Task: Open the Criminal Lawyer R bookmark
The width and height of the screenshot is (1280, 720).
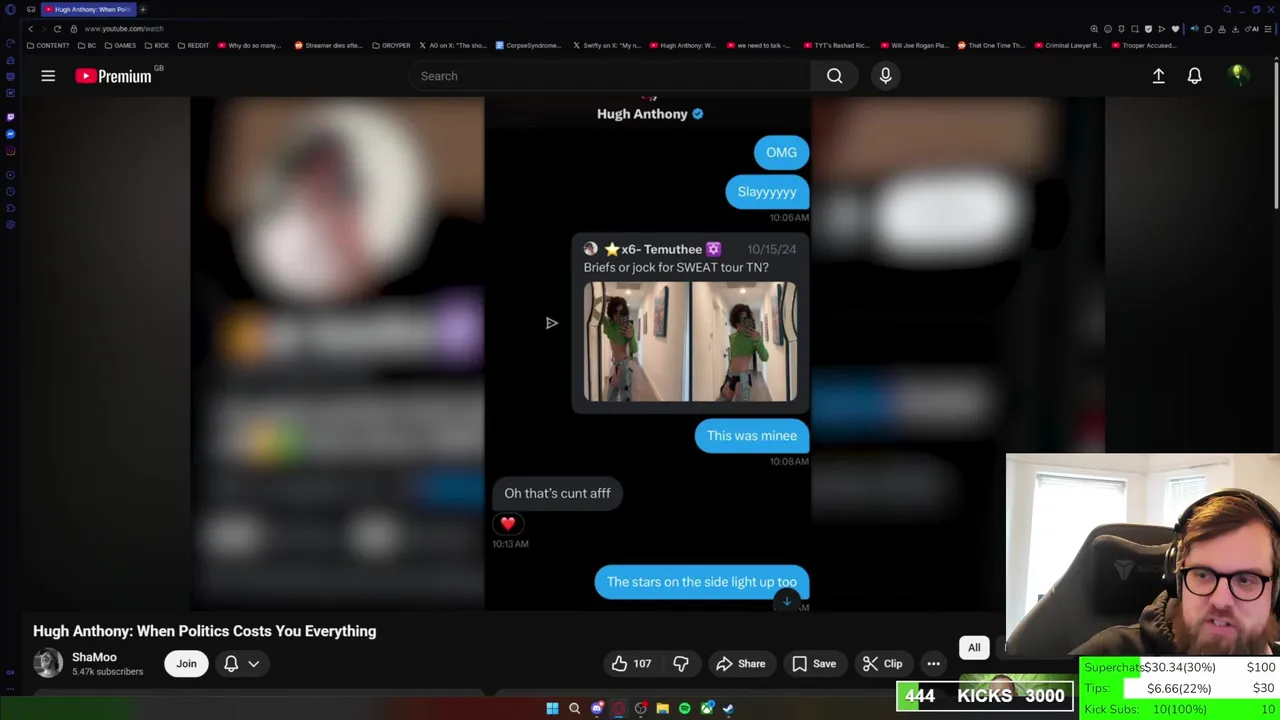Action: point(1068,45)
